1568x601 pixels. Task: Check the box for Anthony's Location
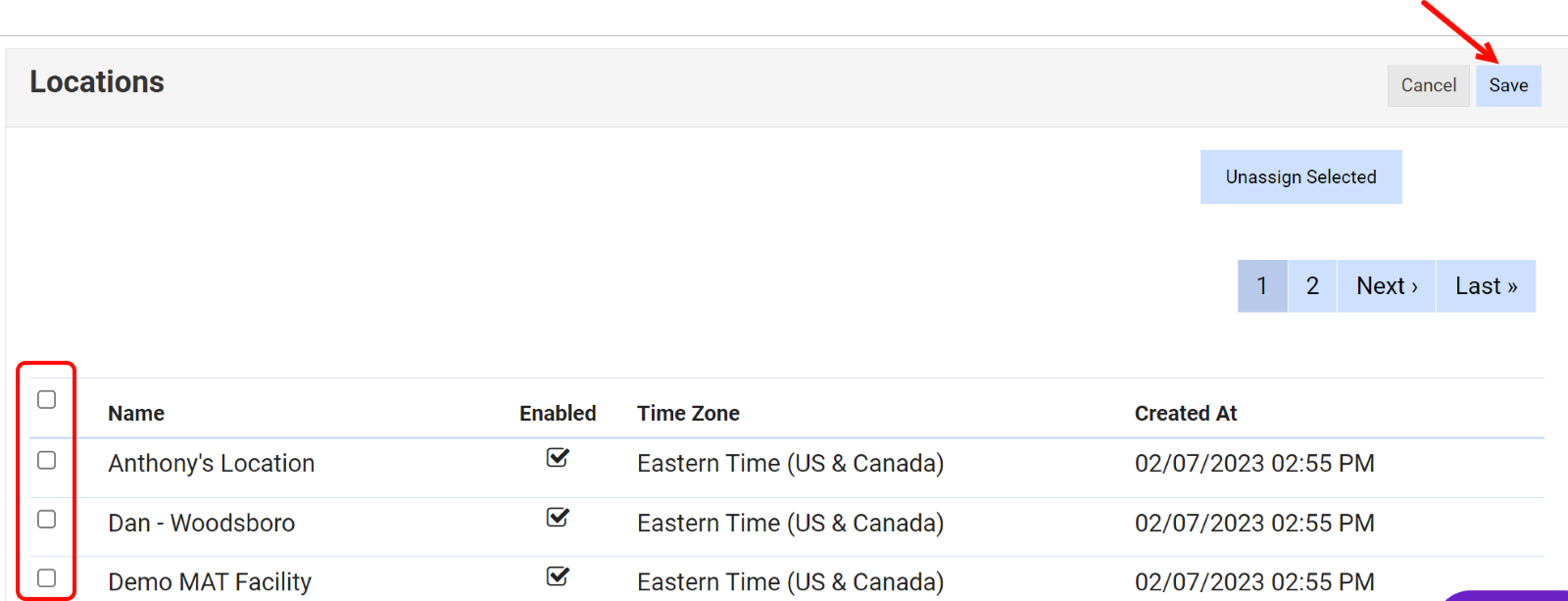point(47,461)
